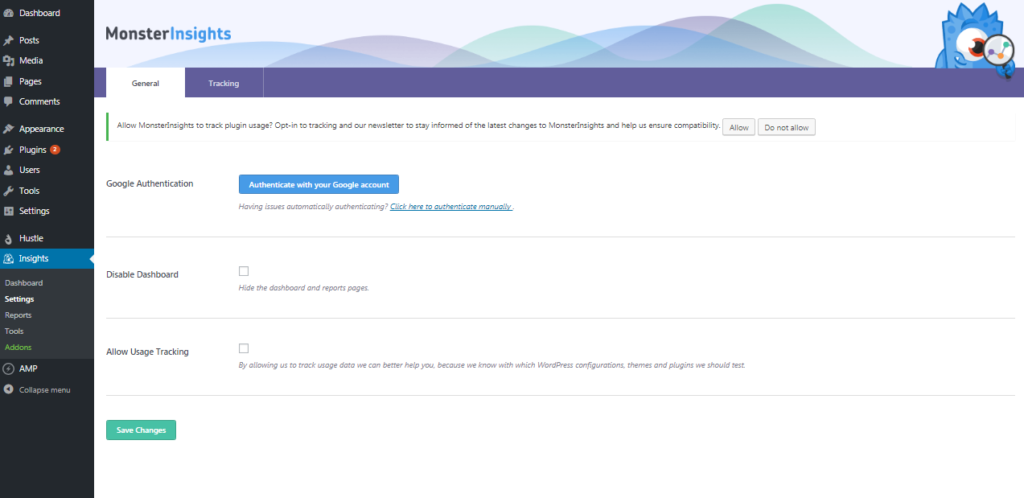Tick the Disable Dashboard checkbox
The height and width of the screenshot is (498, 1024).
pyautogui.click(x=244, y=271)
